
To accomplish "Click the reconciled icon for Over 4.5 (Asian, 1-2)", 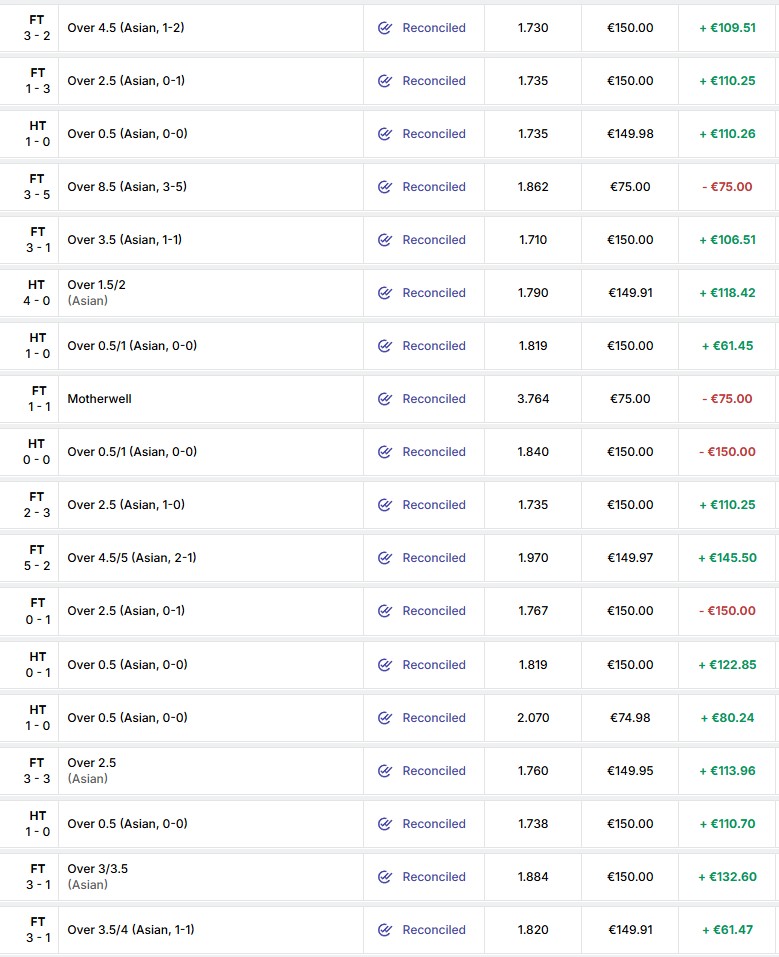I will coord(385,28).
